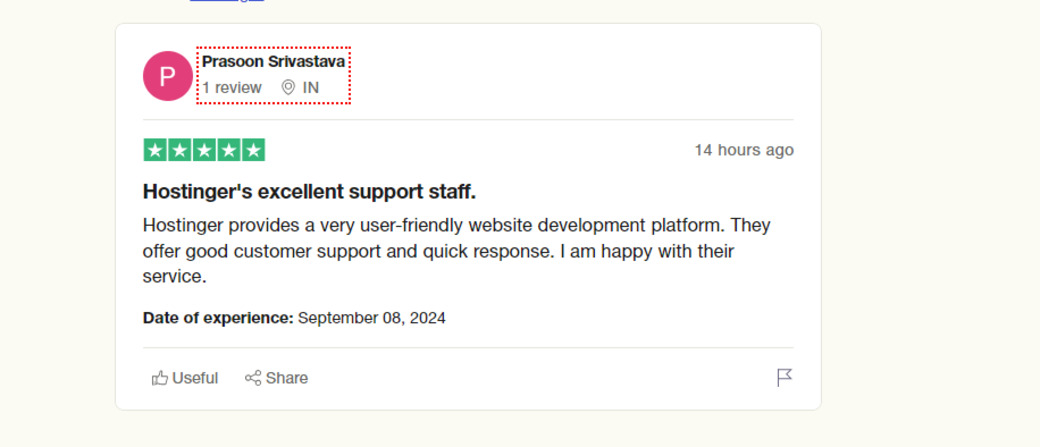The width and height of the screenshot is (1040, 447).
Task: Click the 'IN' country code text
Action: click(310, 88)
